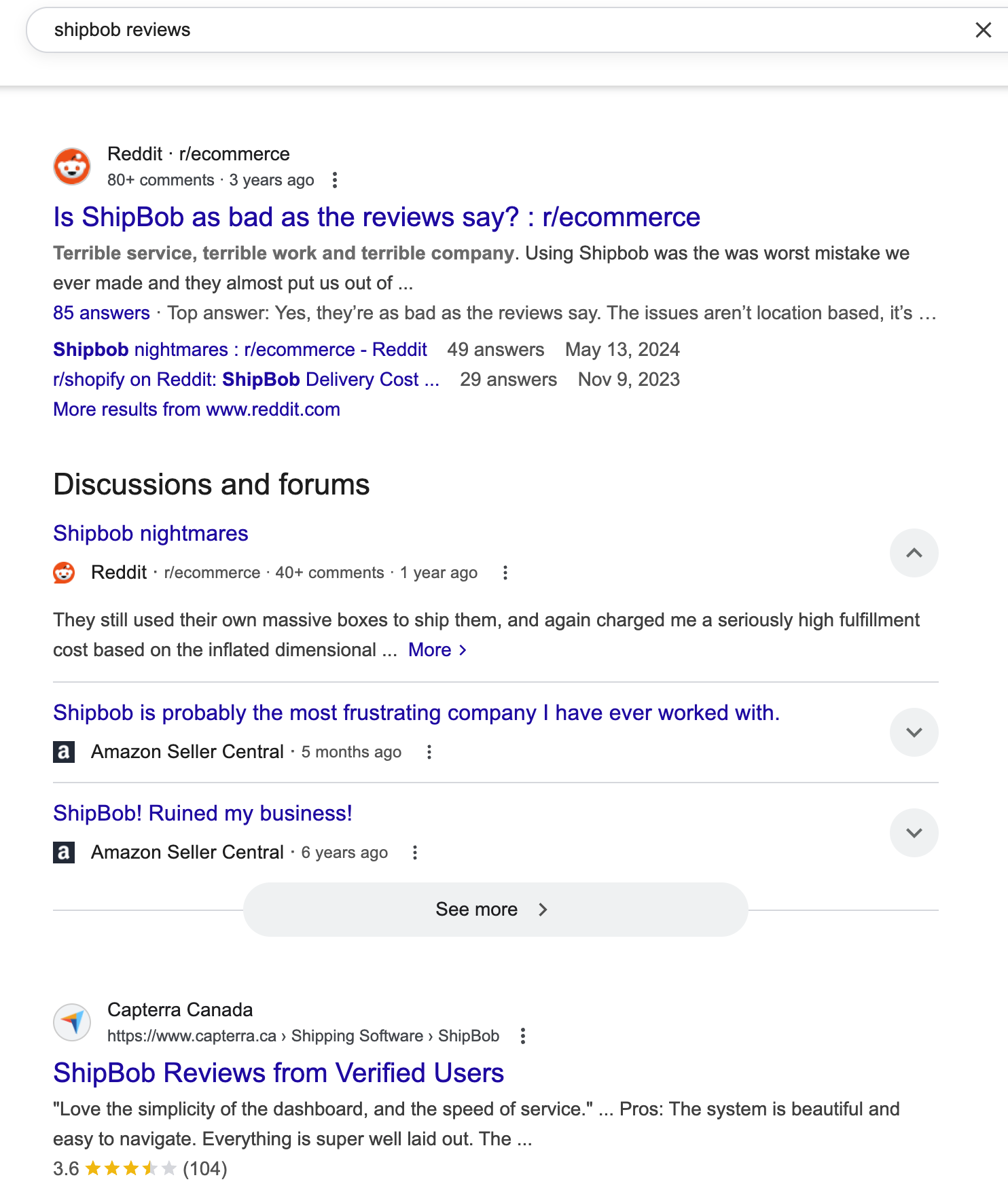Click the 3.6 star rating row

point(140,1169)
